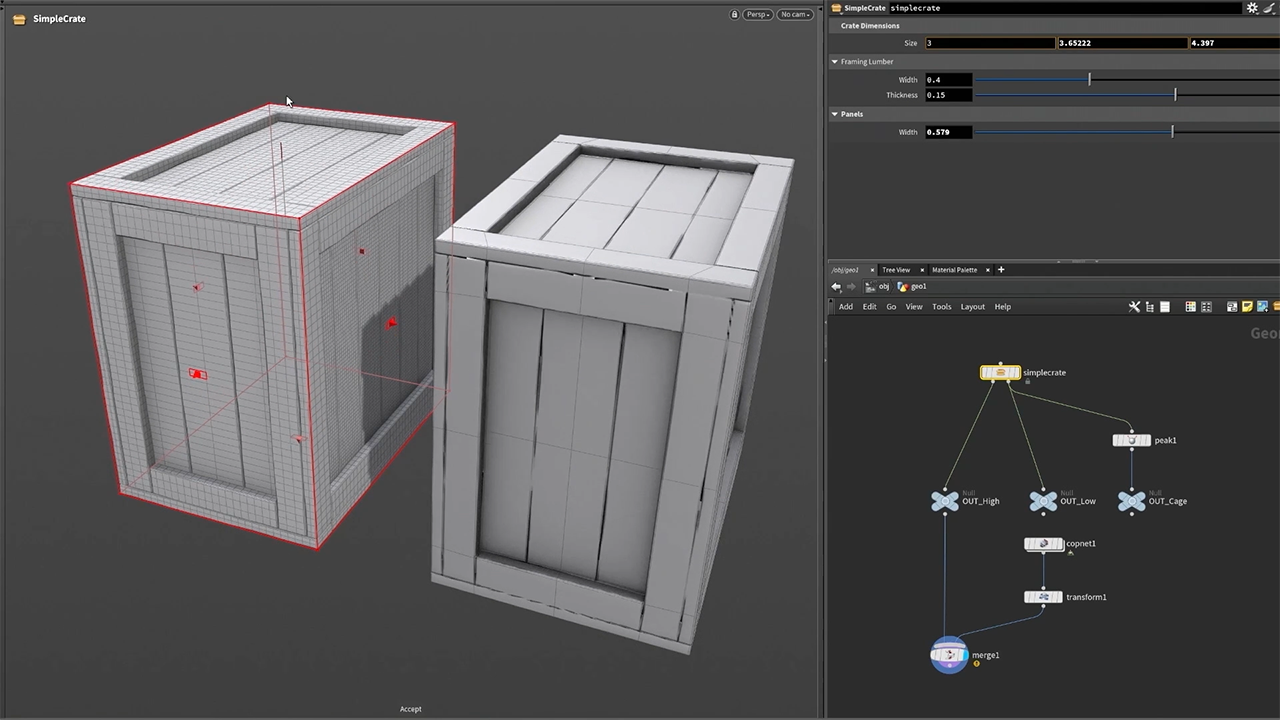Viewport: 1280px width, 720px height.
Task: Open the Persp viewport dropdown
Action: [x=756, y=15]
